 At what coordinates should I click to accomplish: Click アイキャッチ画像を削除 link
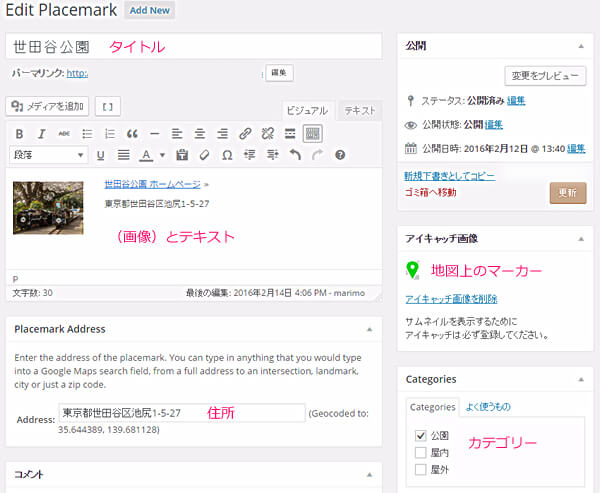451,299
